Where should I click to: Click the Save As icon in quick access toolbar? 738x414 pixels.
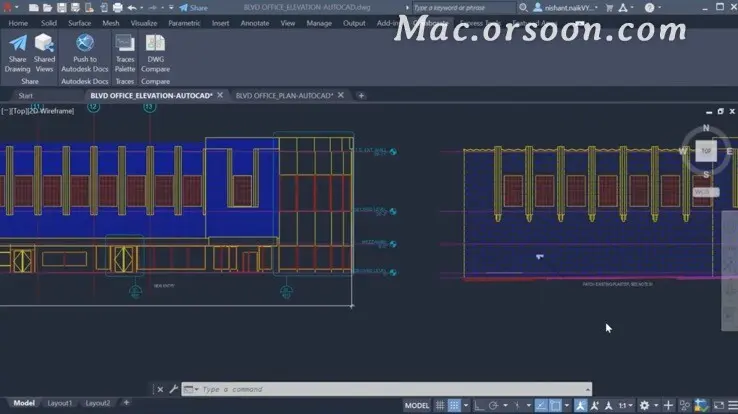75,8
